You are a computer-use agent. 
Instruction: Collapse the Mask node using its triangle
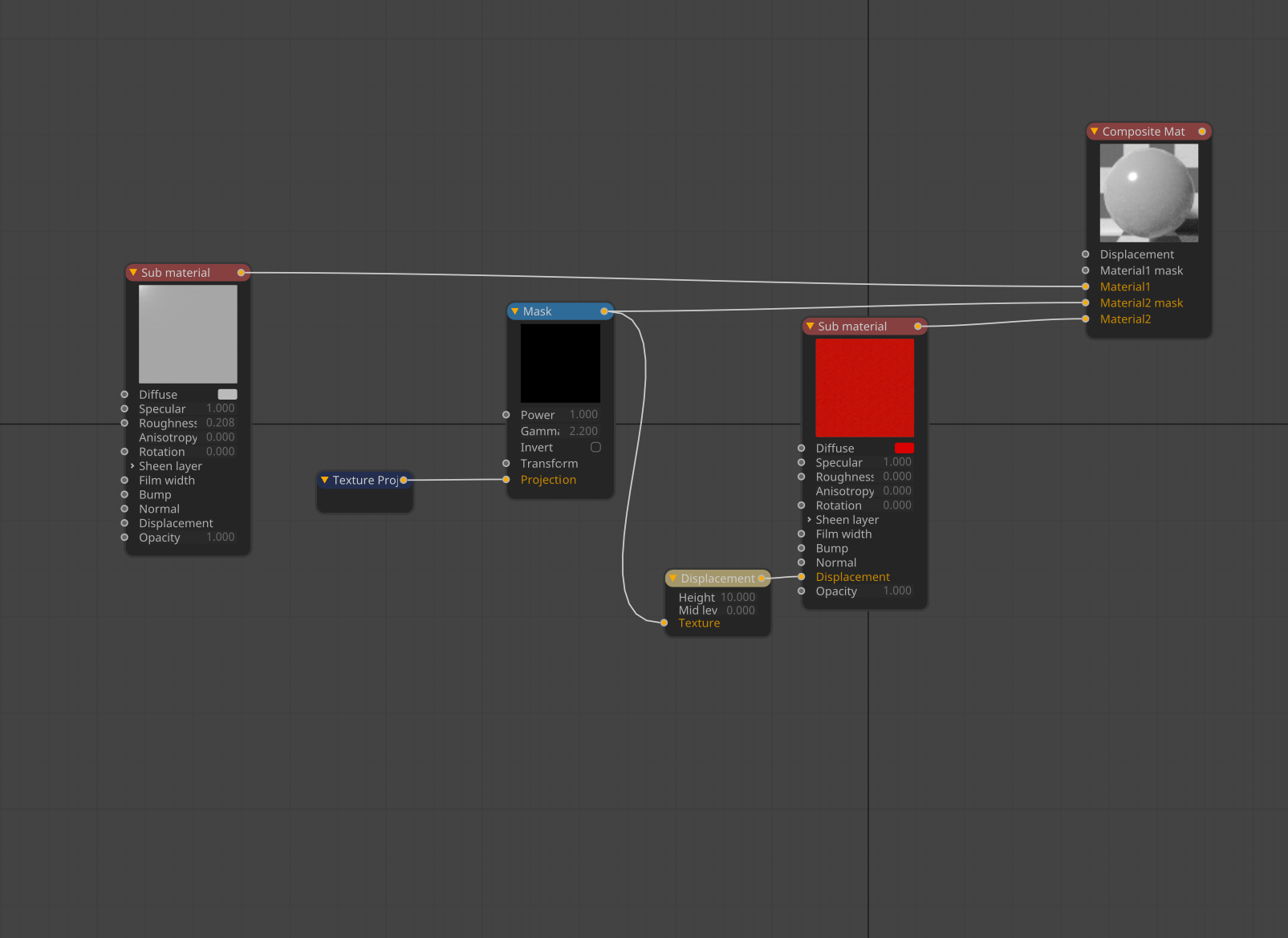[x=515, y=311]
